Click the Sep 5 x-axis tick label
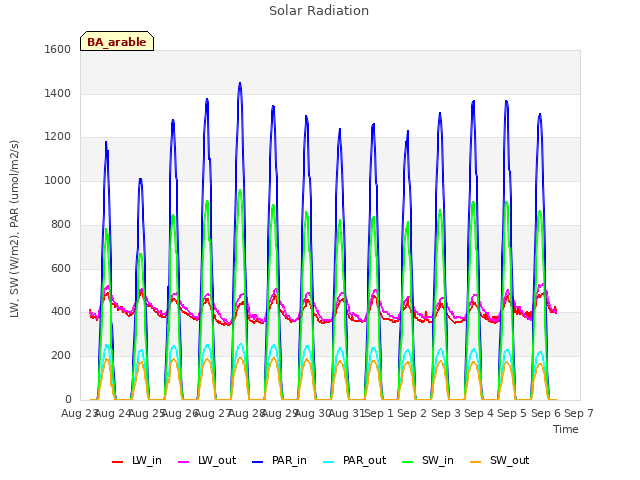 [x=512, y=413]
